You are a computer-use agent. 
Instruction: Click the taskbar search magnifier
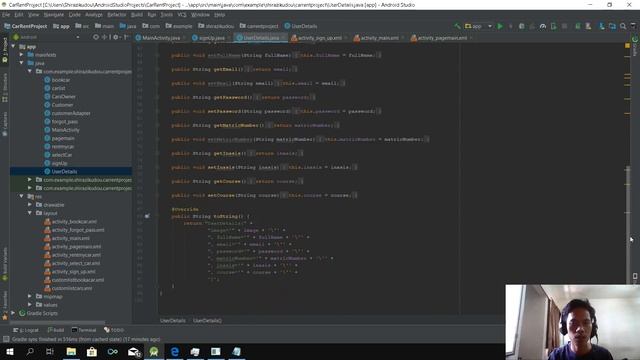point(30,351)
